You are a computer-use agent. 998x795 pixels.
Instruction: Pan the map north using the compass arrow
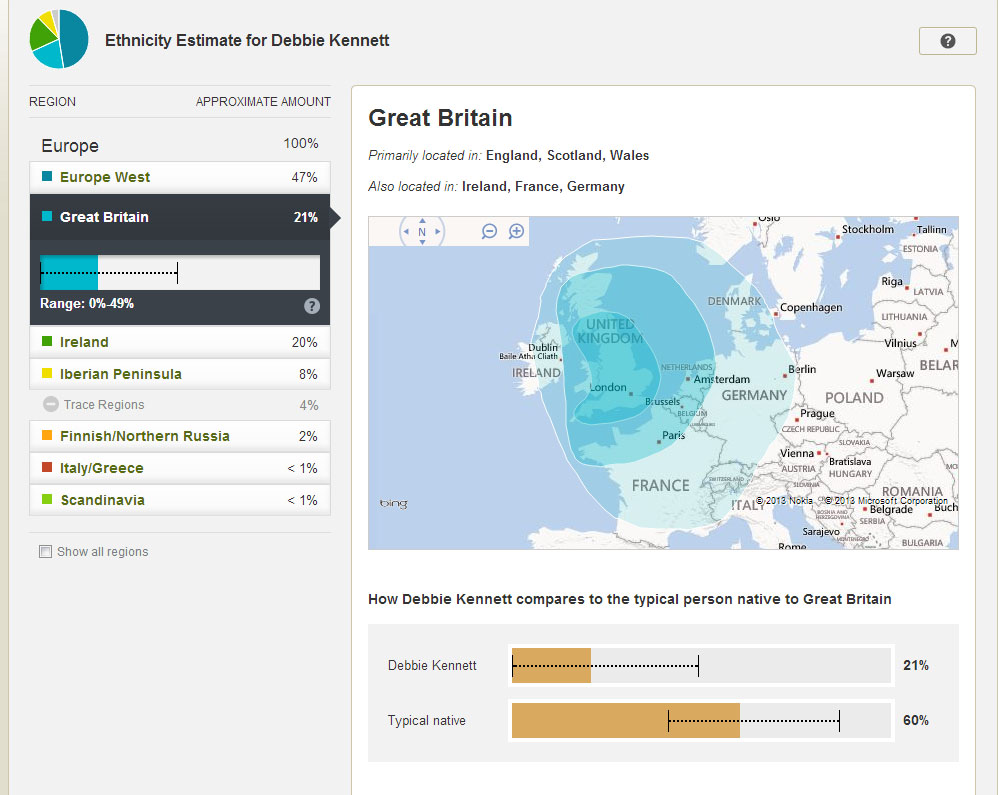422,221
